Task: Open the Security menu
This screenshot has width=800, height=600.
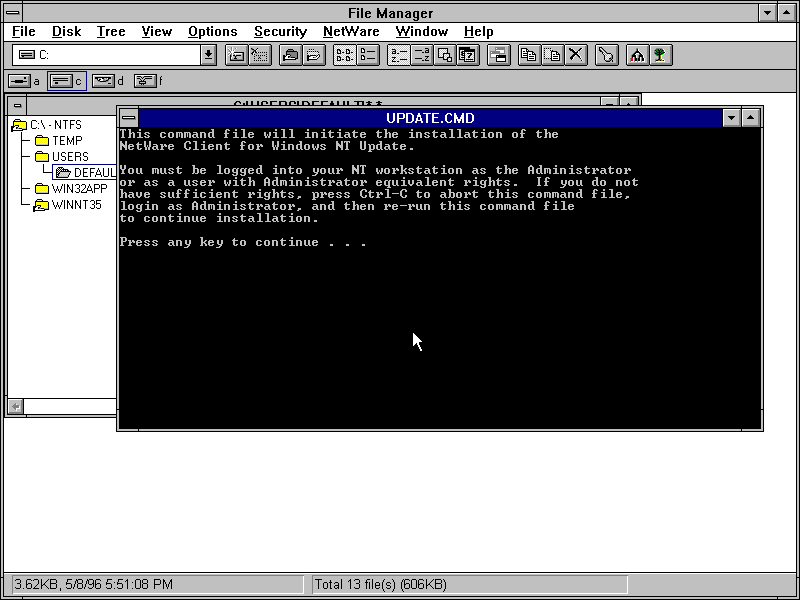Action: click(281, 32)
